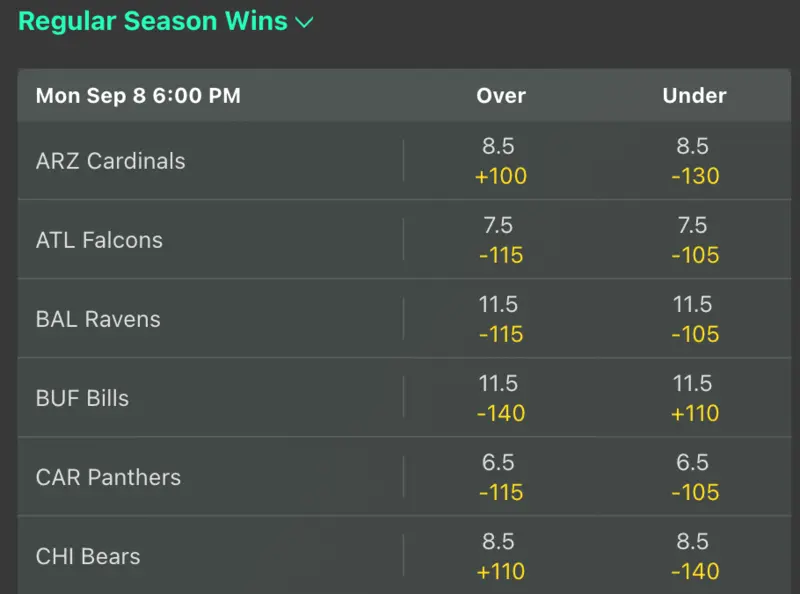The width and height of the screenshot is (800, 594).
Task: Choose BAL Ravens Under 11.5 odds
Action: click(695, 319)
